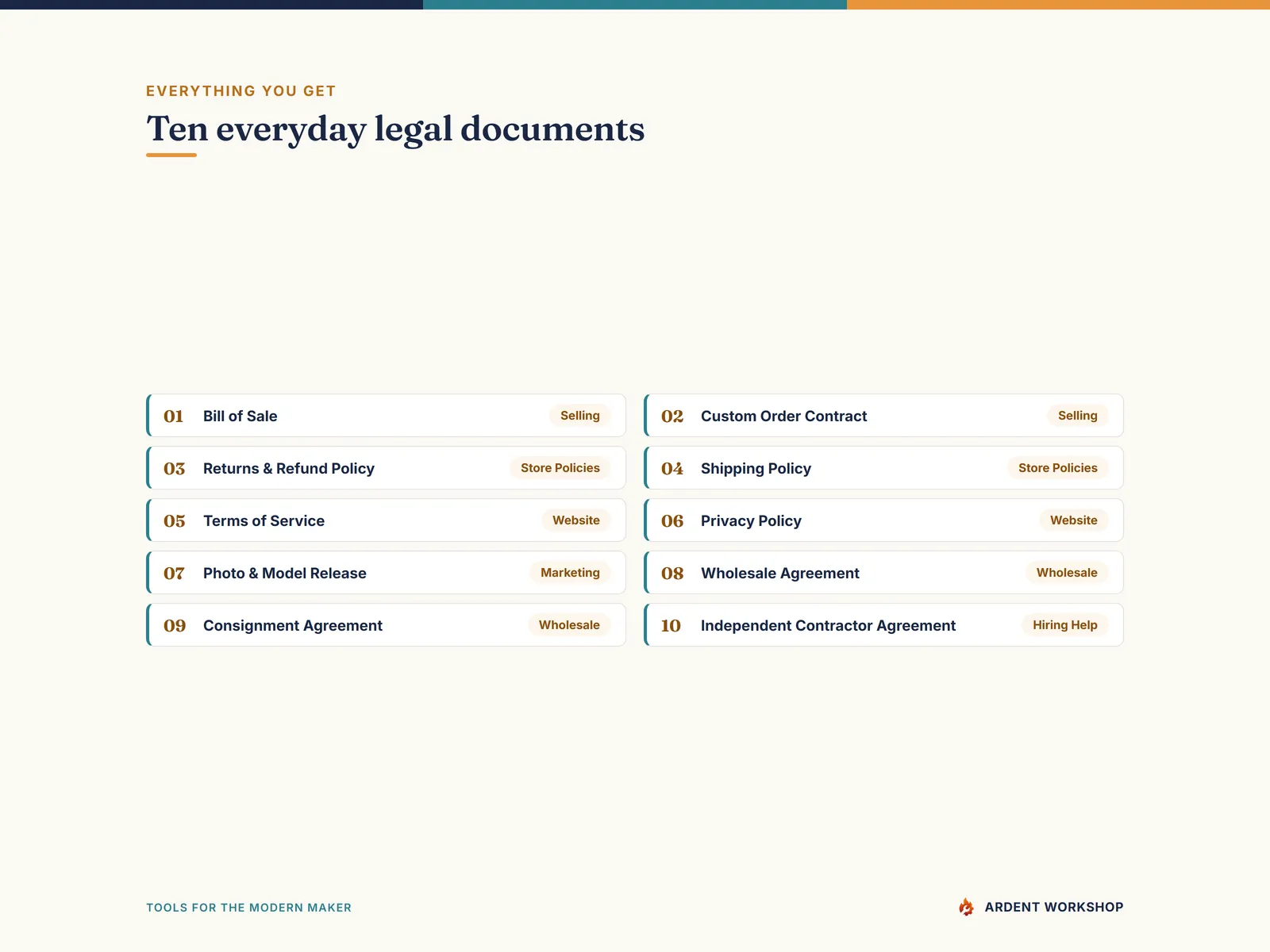Click the Everything You Get eyebrow text
This screenshot has height=952, width=1270.
tap(241, 91)
